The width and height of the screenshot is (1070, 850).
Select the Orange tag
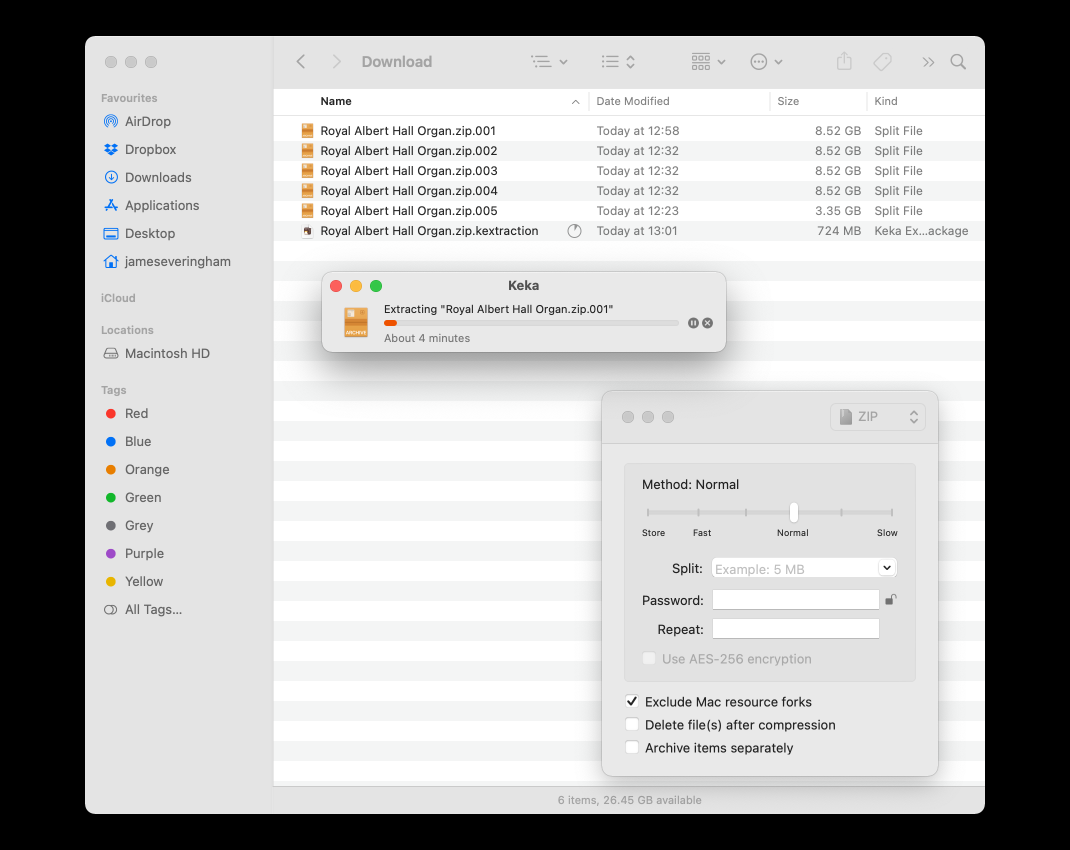pyautogui.click(x=147, y=469)
